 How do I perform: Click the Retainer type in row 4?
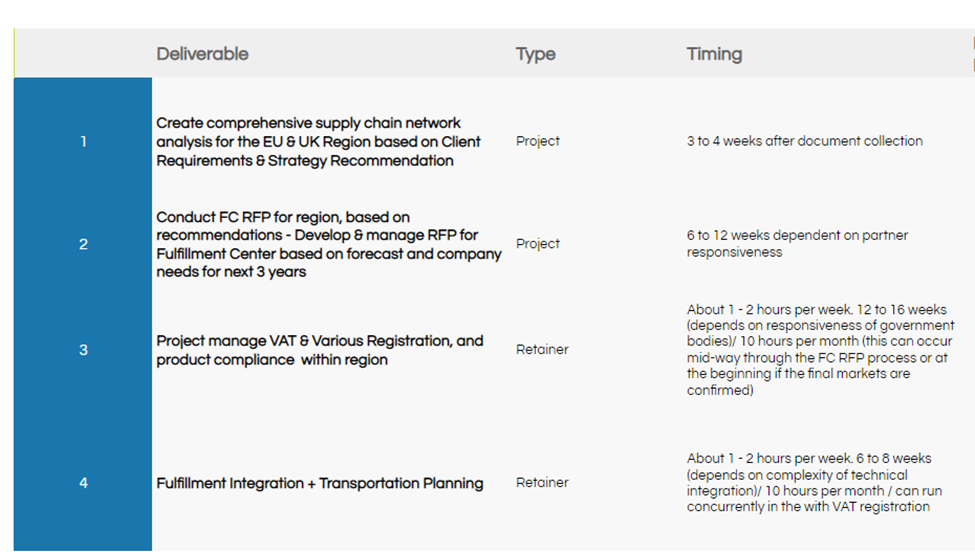542,482
